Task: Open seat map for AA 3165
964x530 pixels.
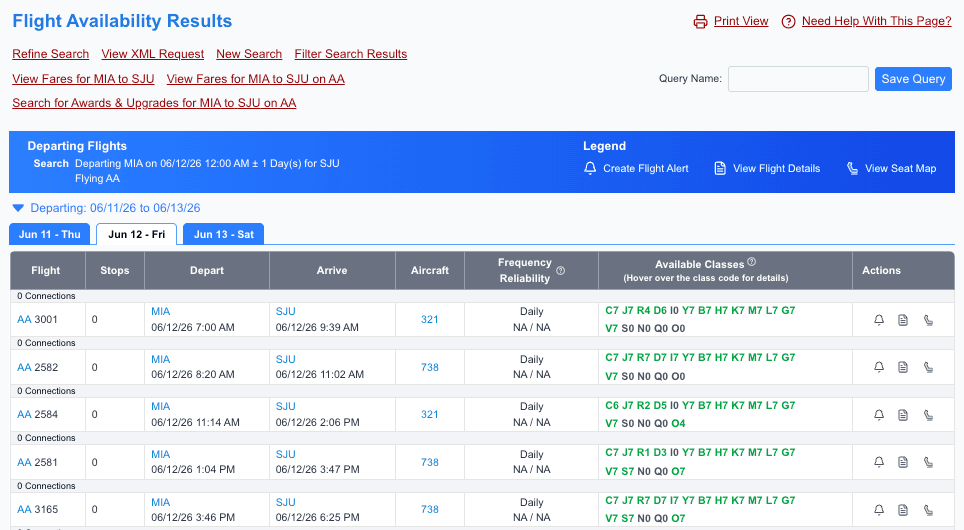Action: [928, 510]
